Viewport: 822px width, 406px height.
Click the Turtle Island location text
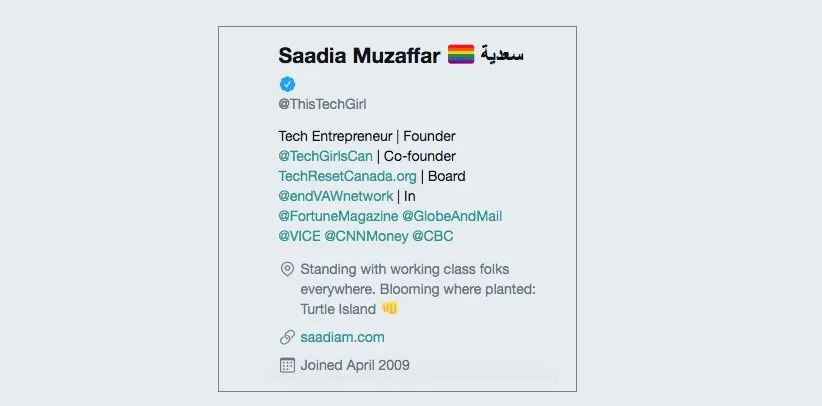[338, 309]
